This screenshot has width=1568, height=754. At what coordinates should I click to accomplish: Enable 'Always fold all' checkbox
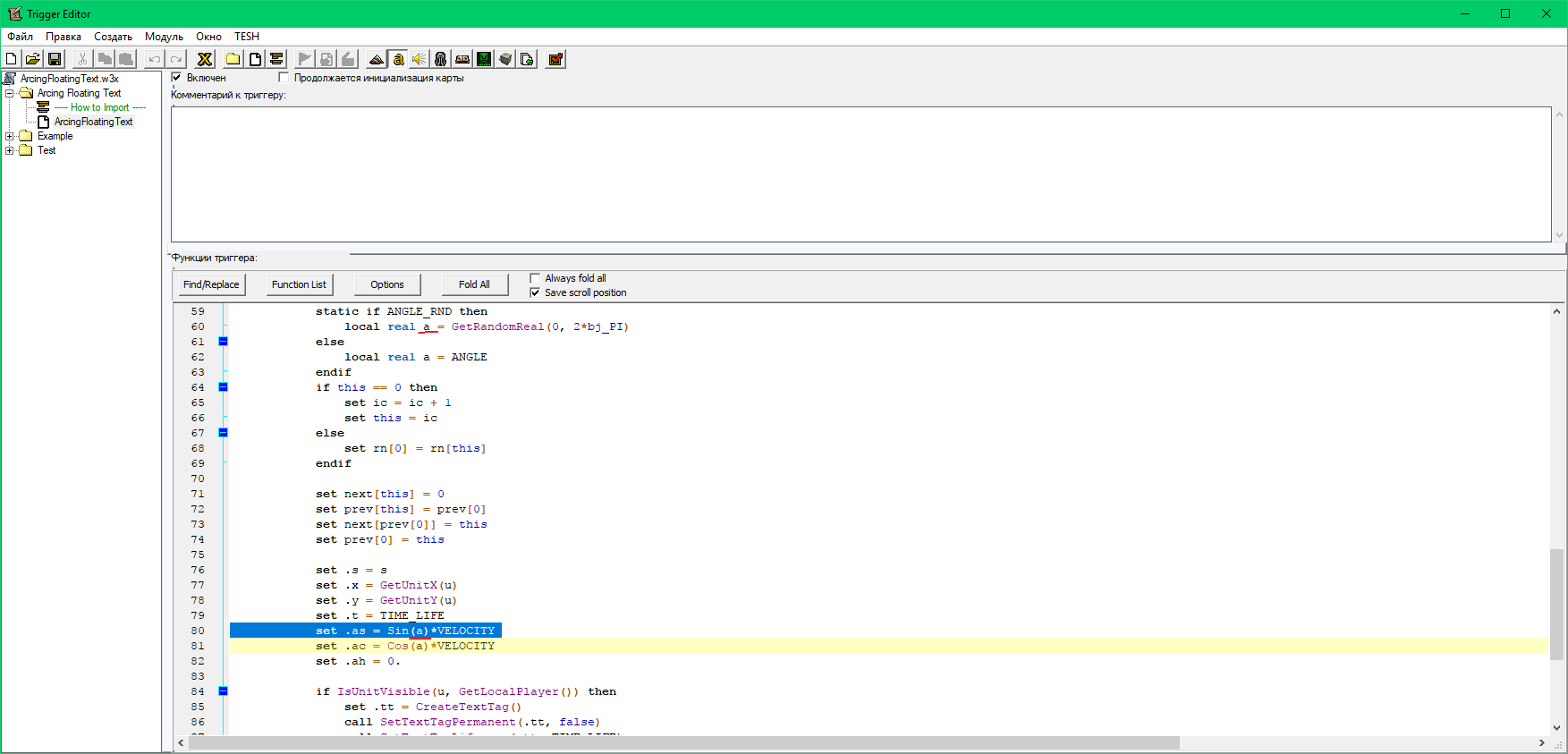[x=535, y=278]
